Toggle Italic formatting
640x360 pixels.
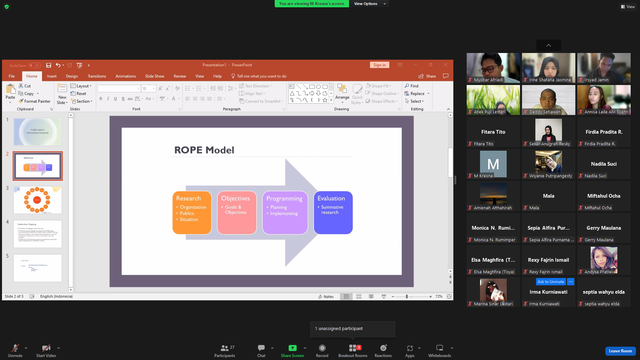point(108,99)
